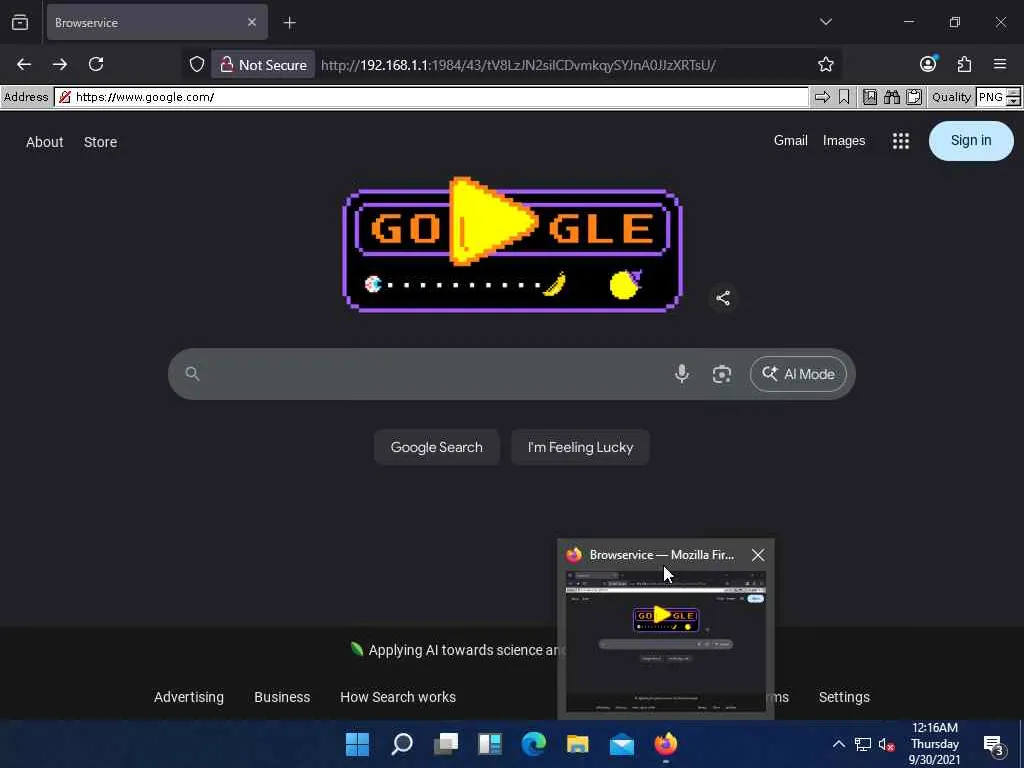Open the Settings footer link
Screen dimensions: 1024x768
(844, 697)
